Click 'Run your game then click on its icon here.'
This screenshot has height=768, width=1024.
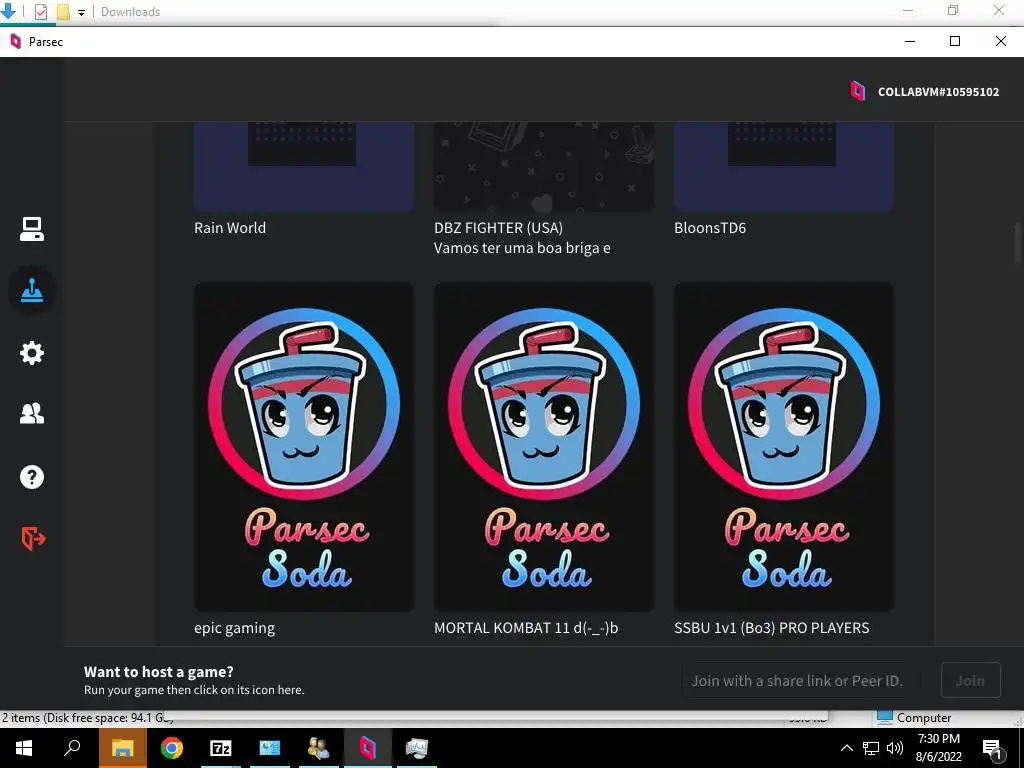click(194, 690)
